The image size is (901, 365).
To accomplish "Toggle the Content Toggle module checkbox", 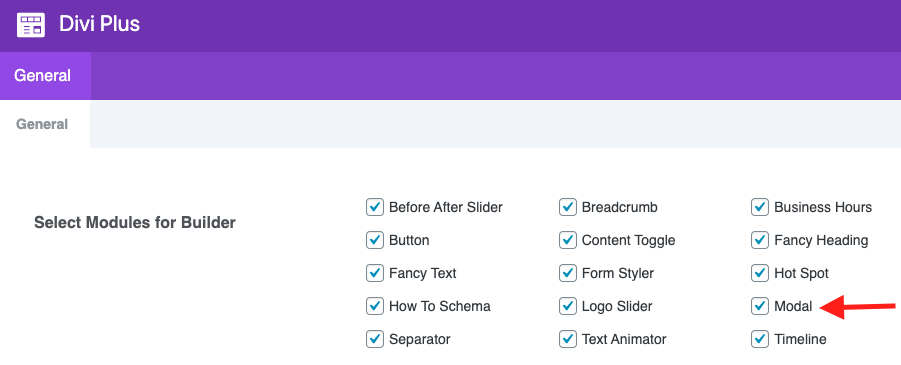I will coord(568,240).
